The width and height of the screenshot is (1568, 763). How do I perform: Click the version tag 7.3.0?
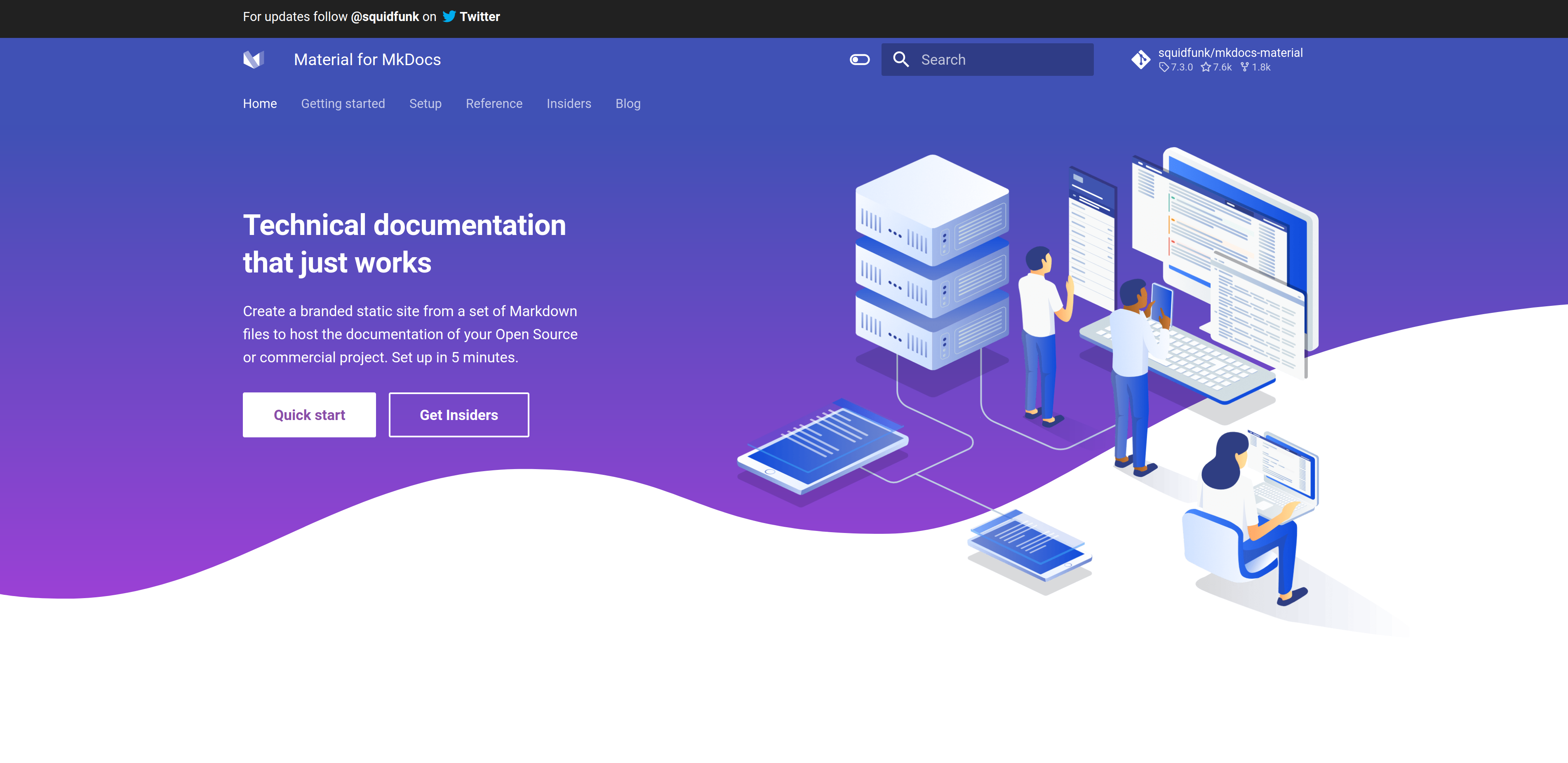[1175, 68]
